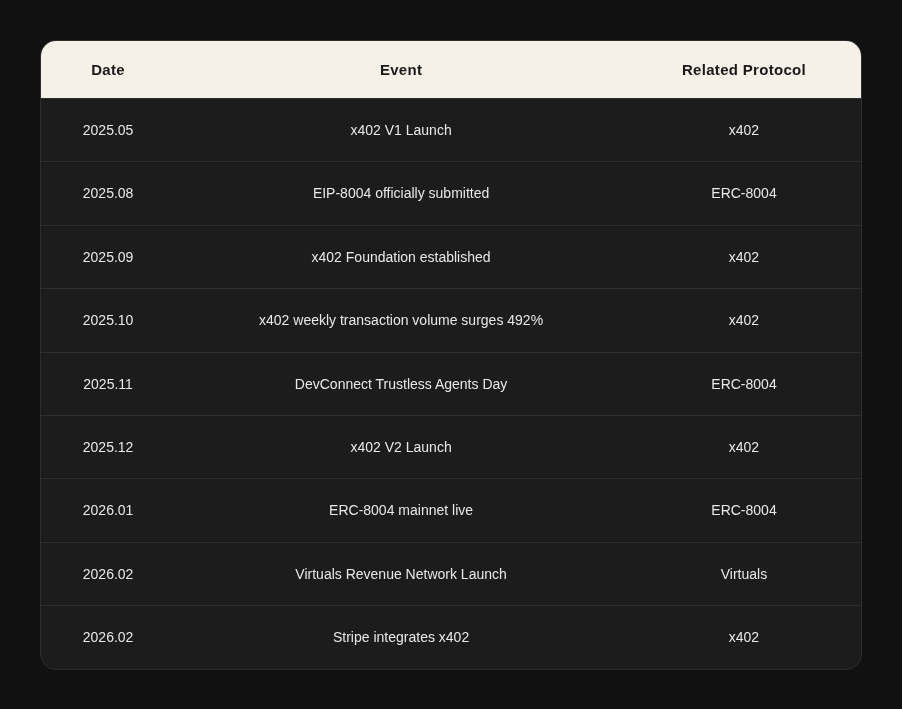The image size is (902, 709).
Task: Select the x402 V1 Launch event
Action: (x=401, y=130)
